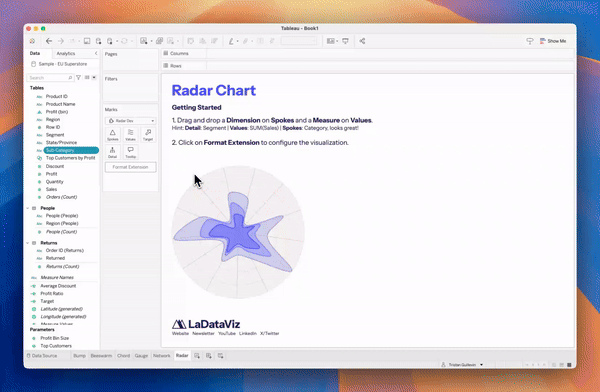600x392 pixels.
Task: Open the Show Me panel
Action: (x=553, y=41)
